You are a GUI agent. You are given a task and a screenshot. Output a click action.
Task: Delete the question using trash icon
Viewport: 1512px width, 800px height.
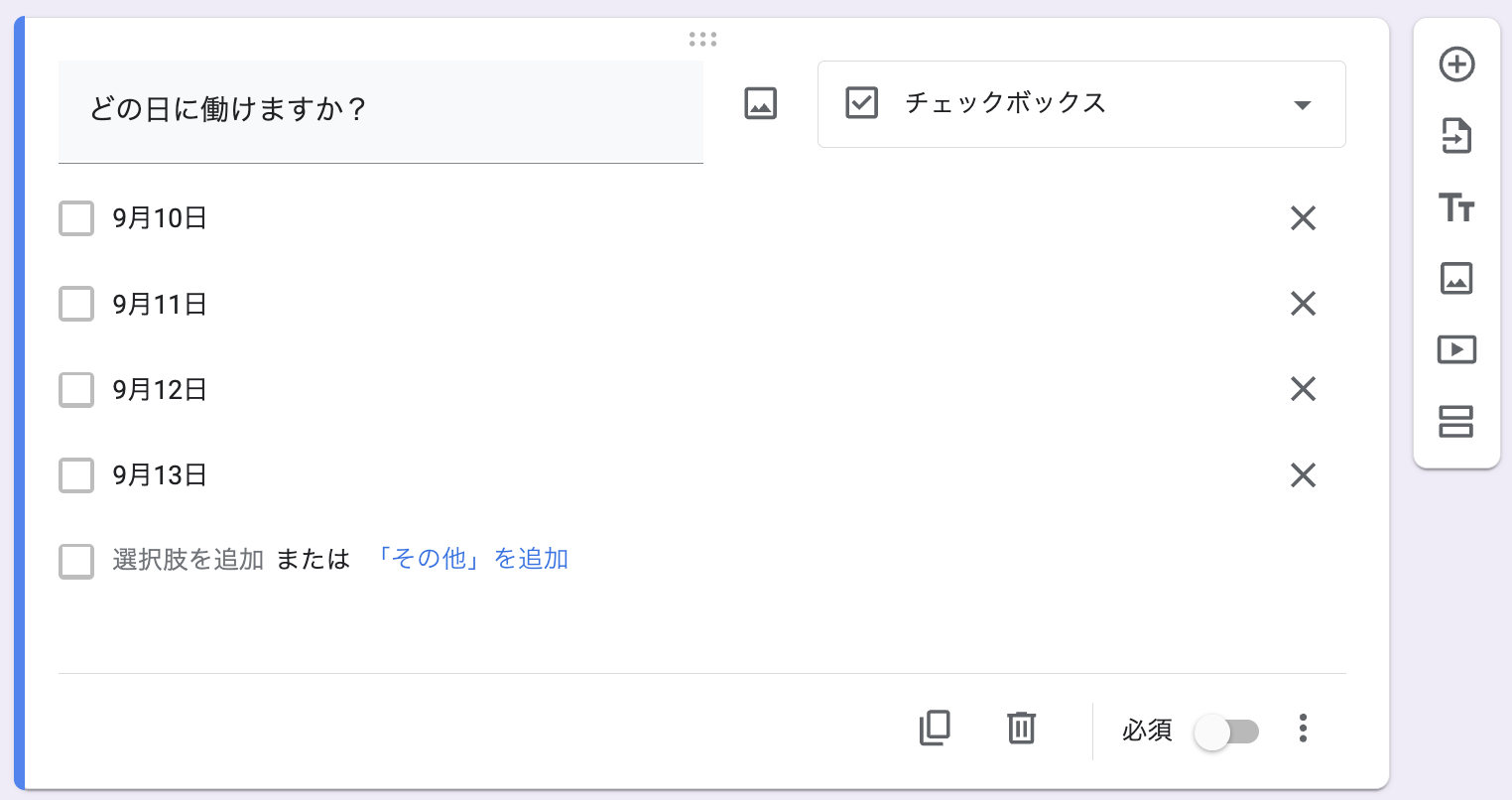[x=1022, y=728]
